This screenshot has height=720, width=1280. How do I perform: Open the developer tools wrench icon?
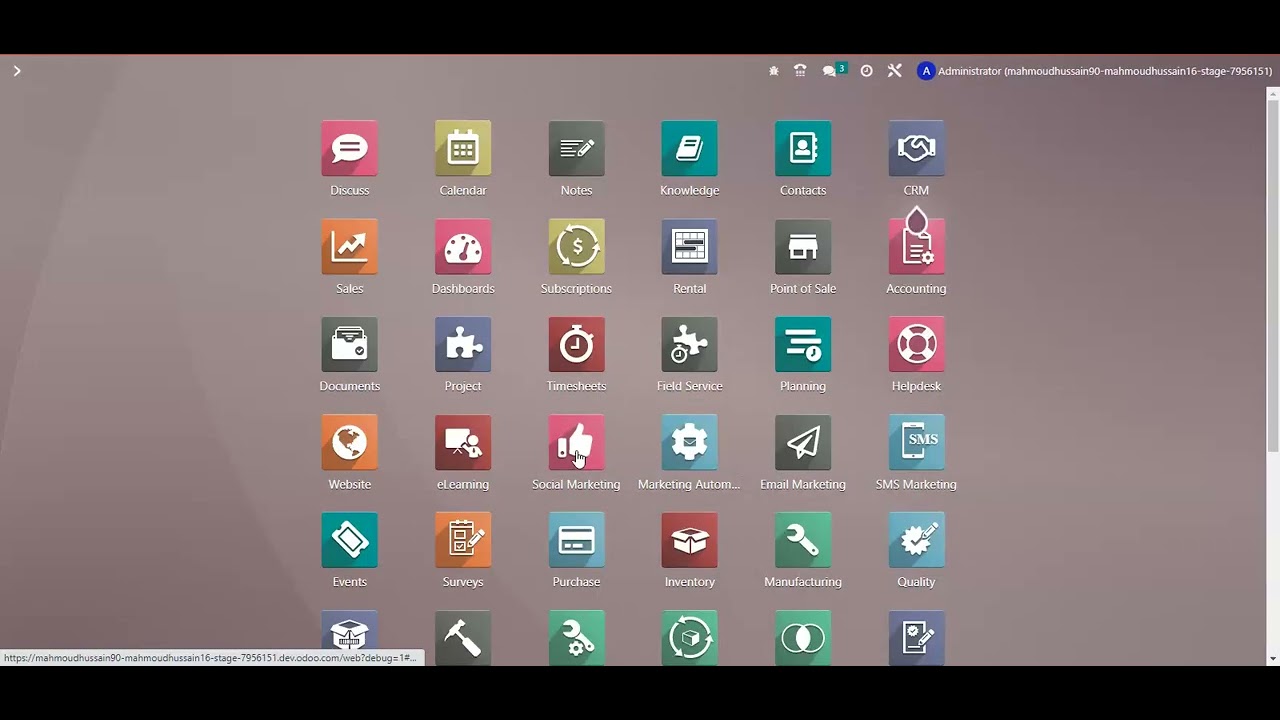click(894, 71)
